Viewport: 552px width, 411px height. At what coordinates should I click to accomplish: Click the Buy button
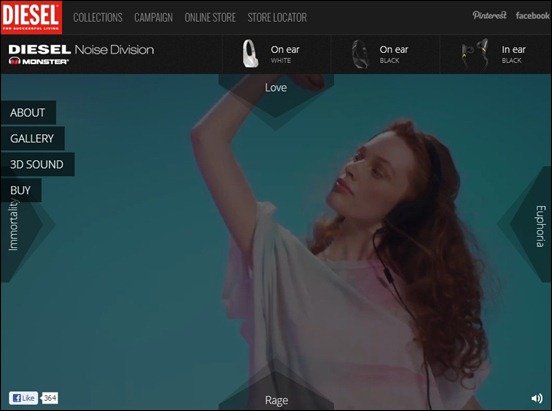[x=21, y=190]
